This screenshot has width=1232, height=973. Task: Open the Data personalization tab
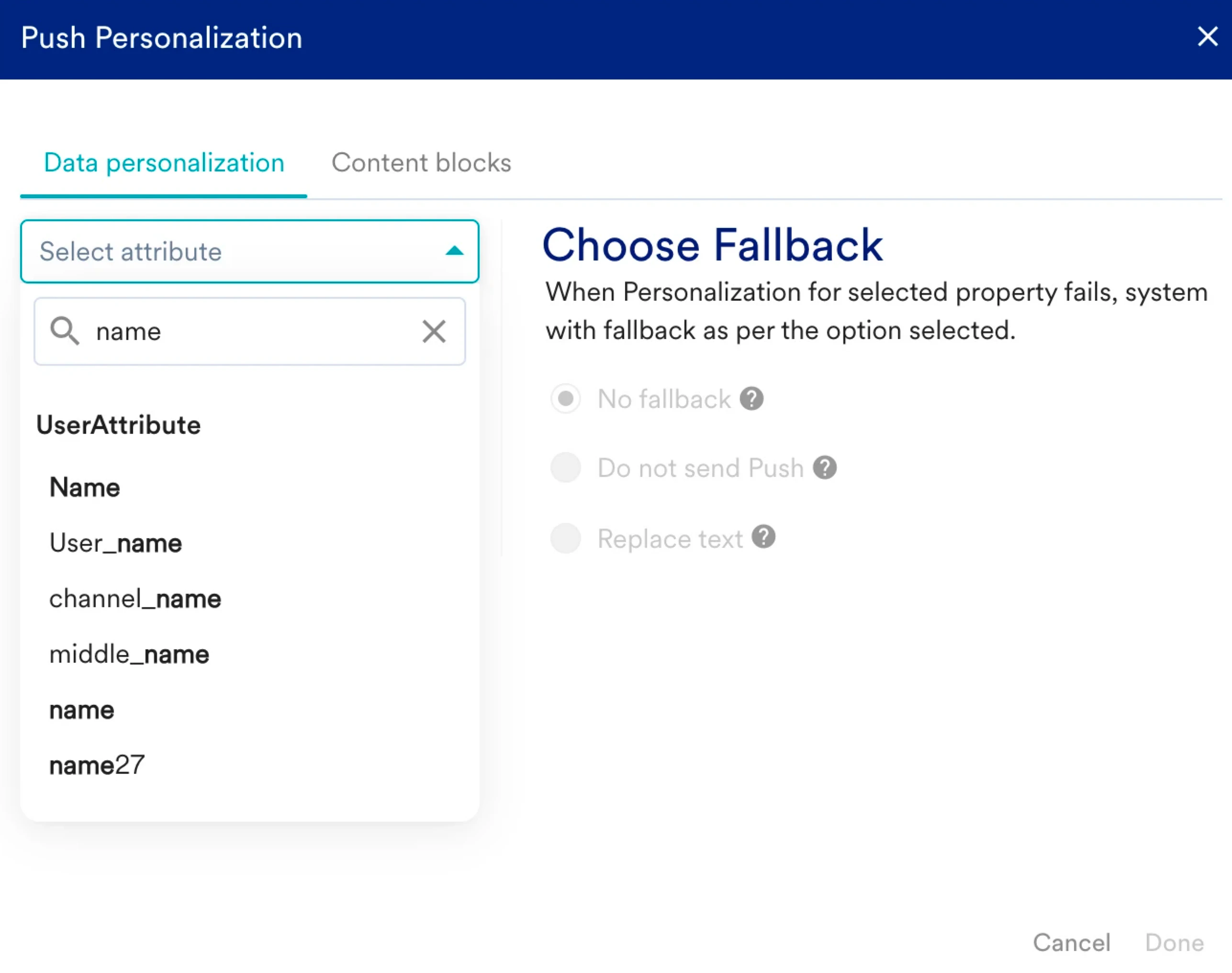164,163
